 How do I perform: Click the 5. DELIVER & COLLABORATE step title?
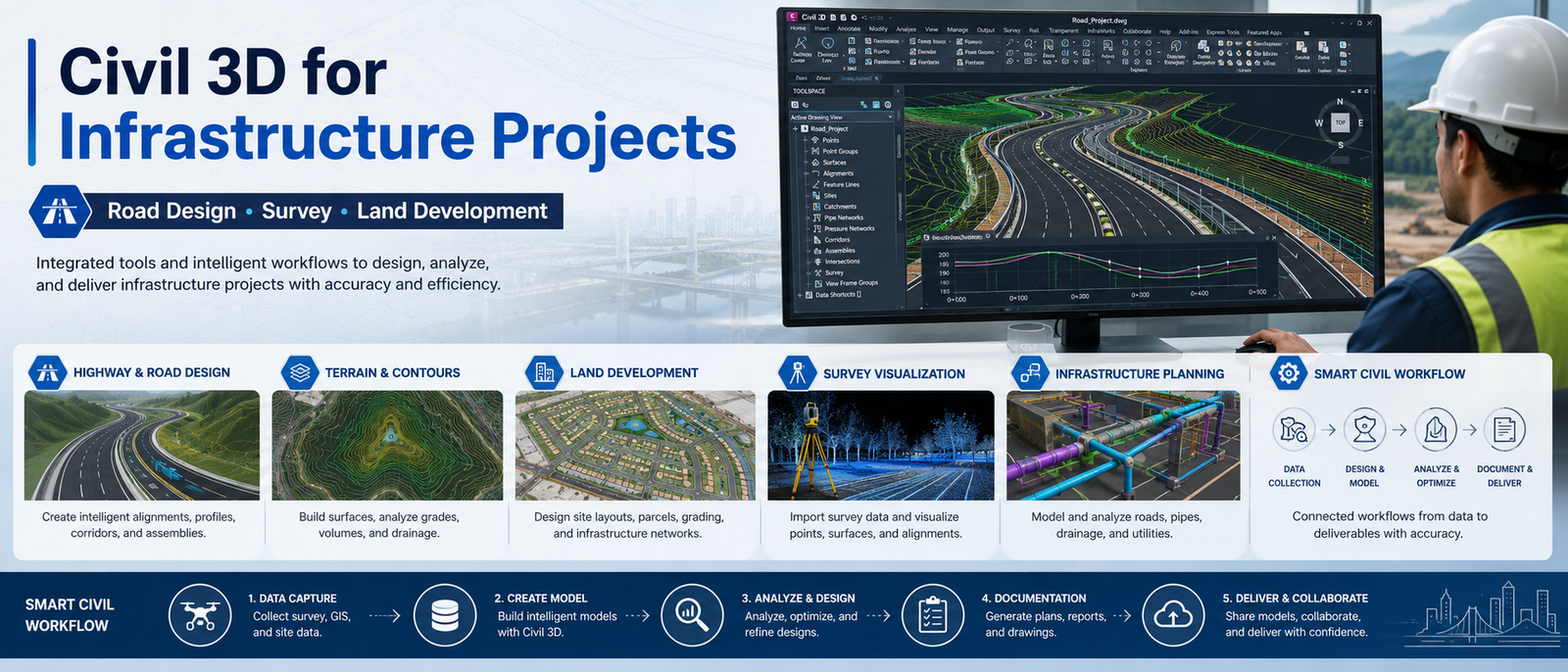1296,599
